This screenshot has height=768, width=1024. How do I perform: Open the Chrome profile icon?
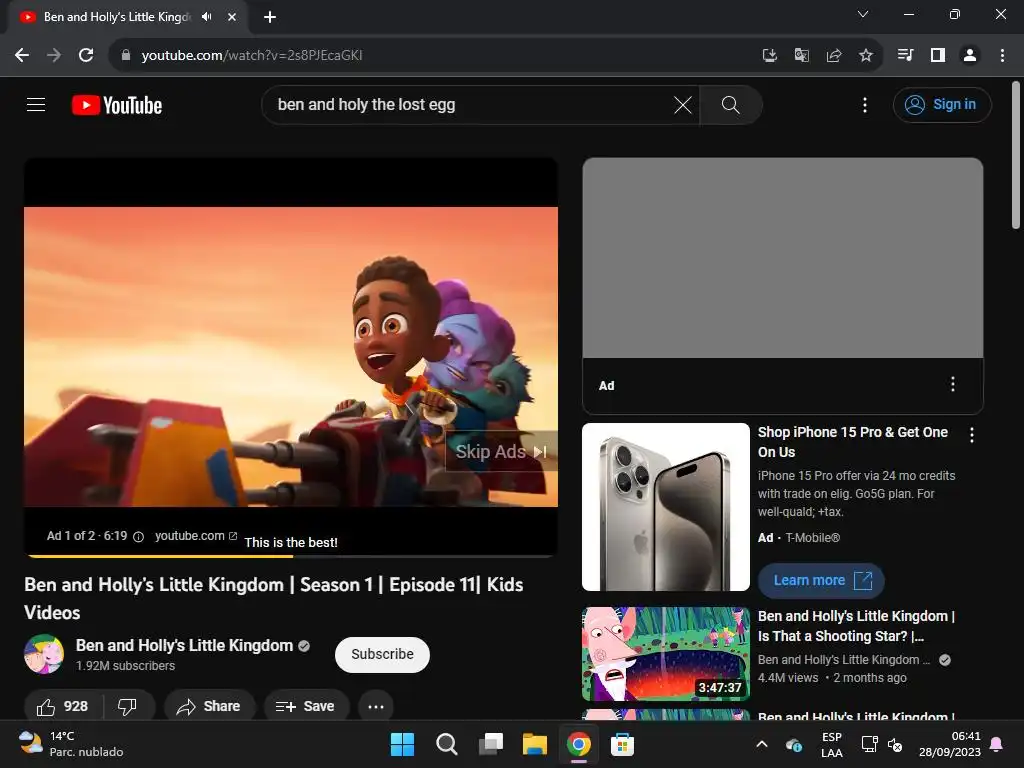[x=970, y=55]
